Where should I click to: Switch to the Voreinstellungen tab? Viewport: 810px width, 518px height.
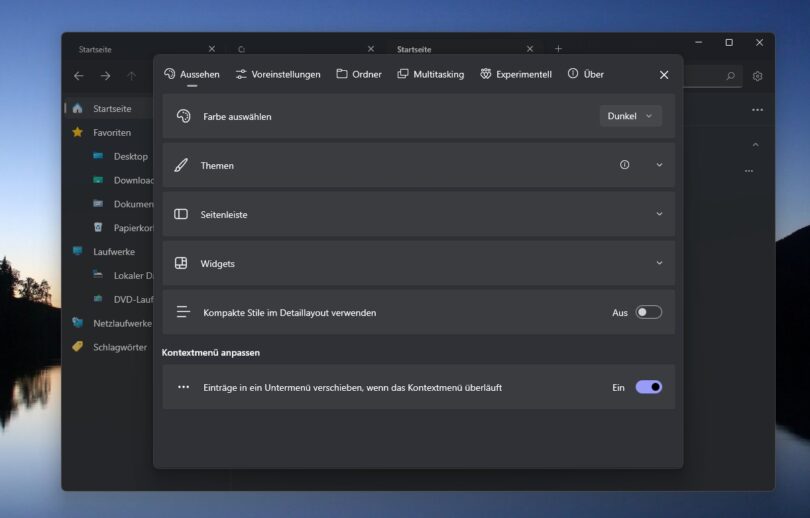pos(278,74)
